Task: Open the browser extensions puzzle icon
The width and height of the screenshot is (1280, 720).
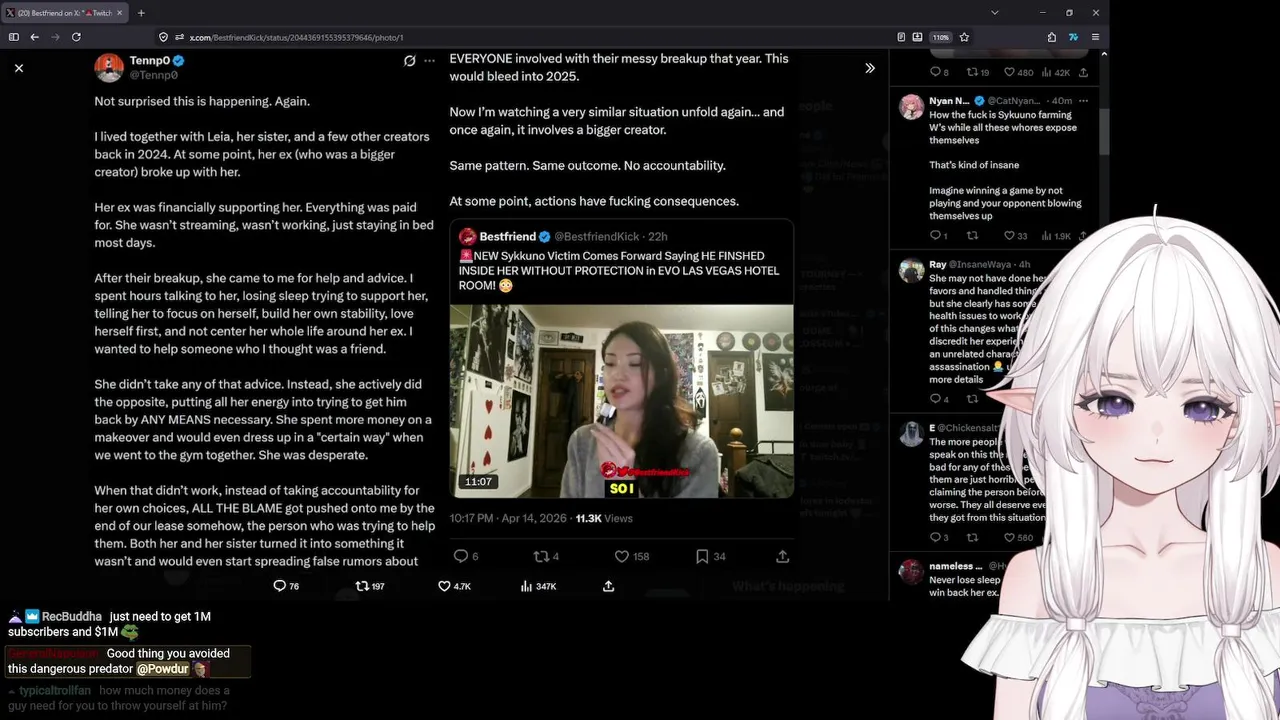Action: click(1052, 37)
